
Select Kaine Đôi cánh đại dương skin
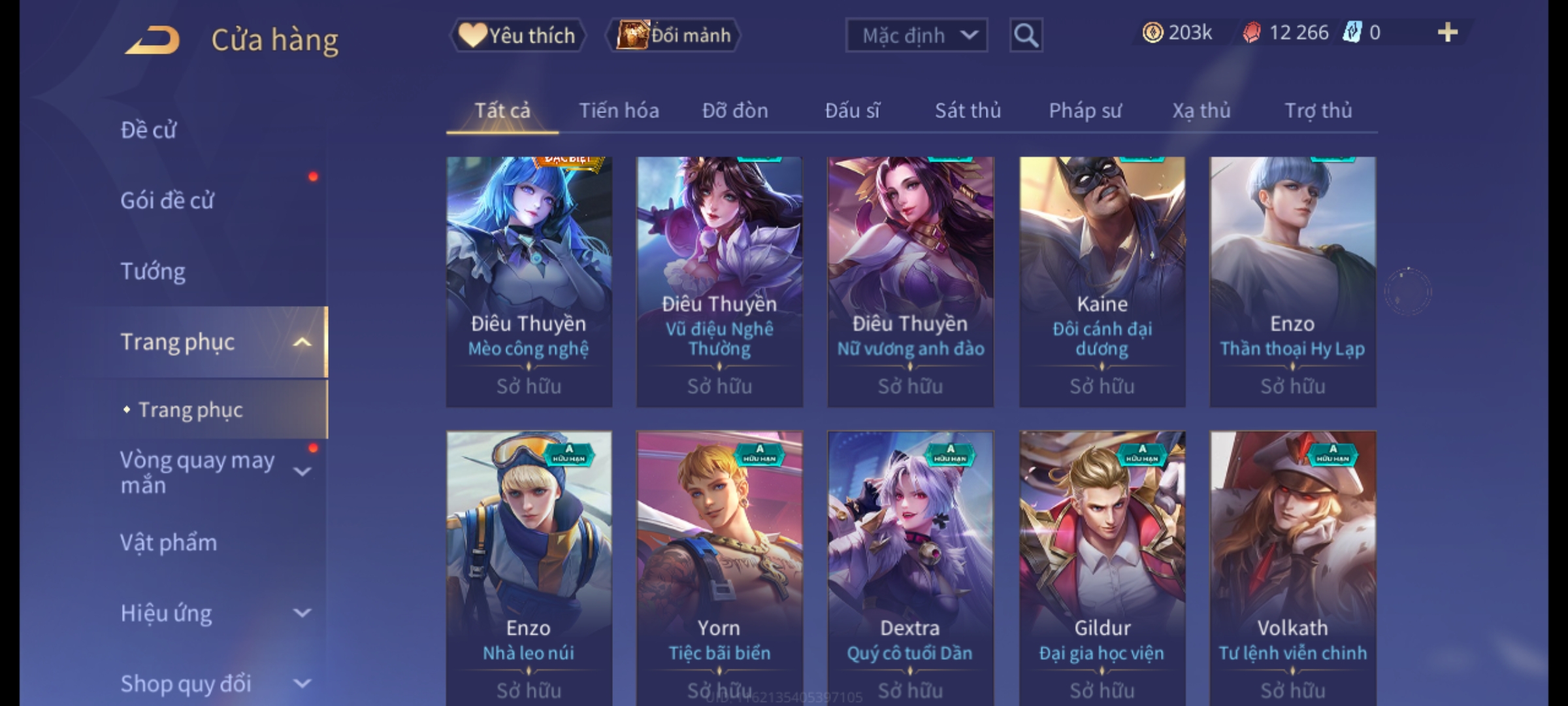pyautogui.click(x=1102, y=282)
